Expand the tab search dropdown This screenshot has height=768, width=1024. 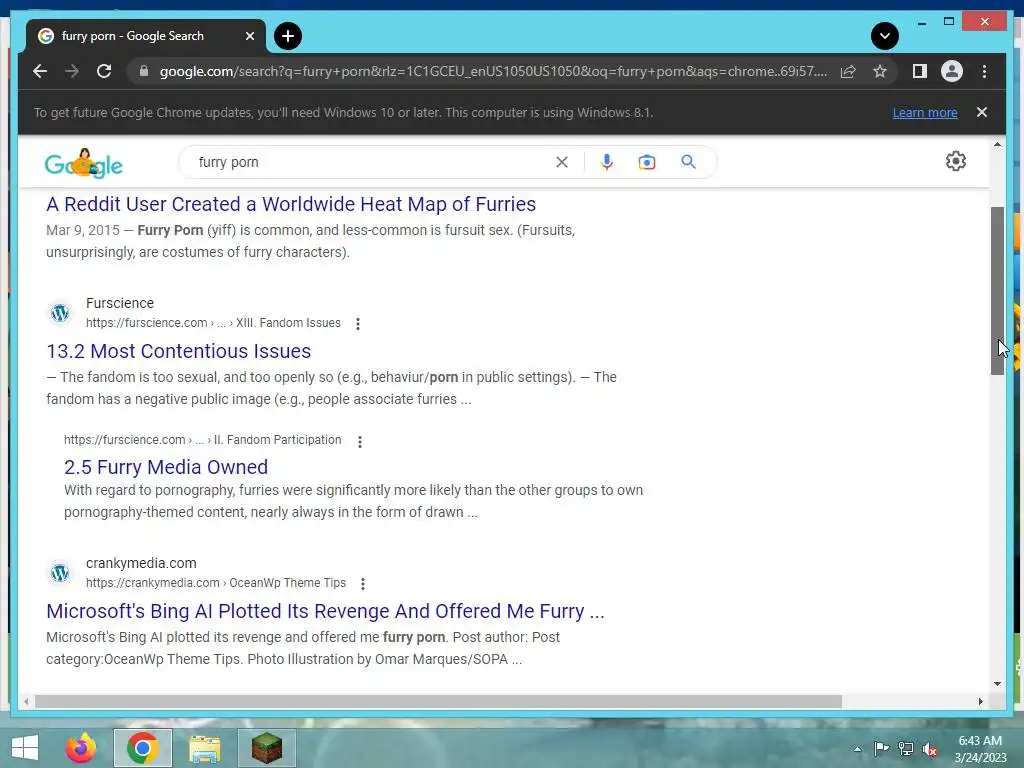pos(884,36)
